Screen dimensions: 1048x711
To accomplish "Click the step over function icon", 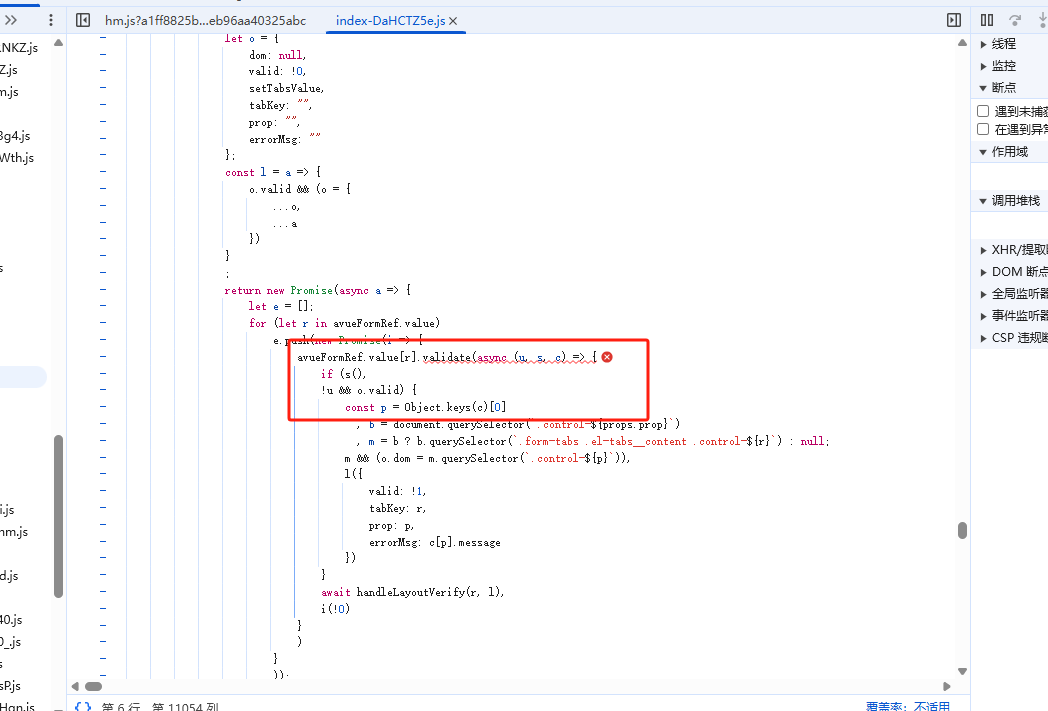I will 1015,20.
